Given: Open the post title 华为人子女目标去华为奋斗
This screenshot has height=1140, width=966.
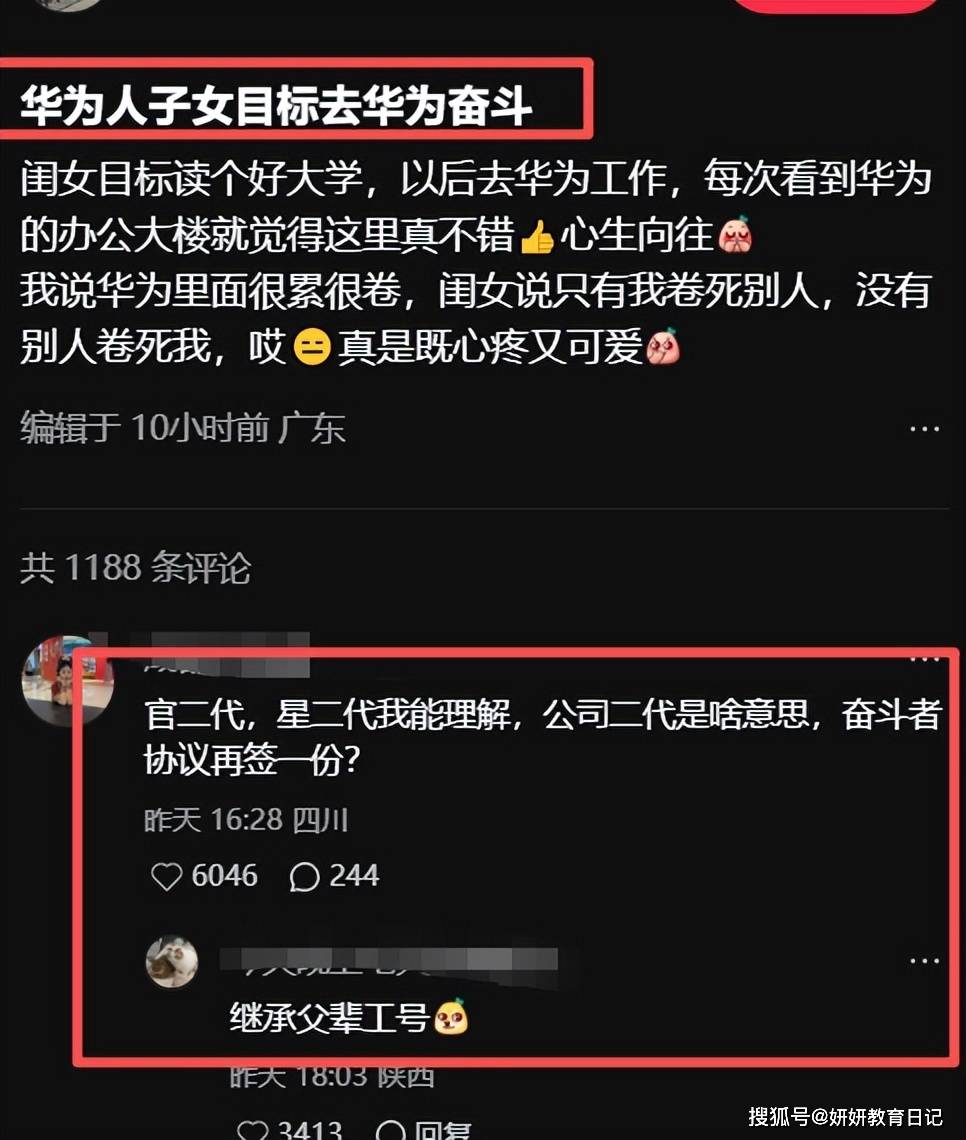Looking at the screenshot, I should (275, 105).
